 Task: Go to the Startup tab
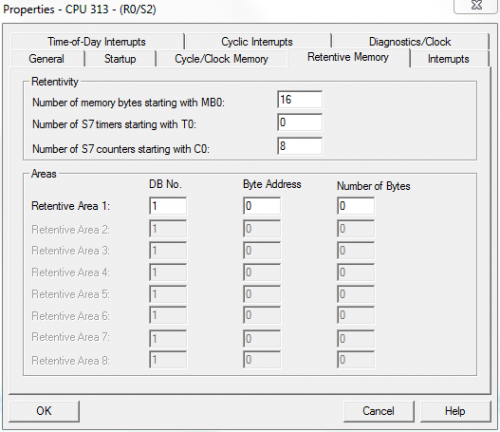[120, 59]
